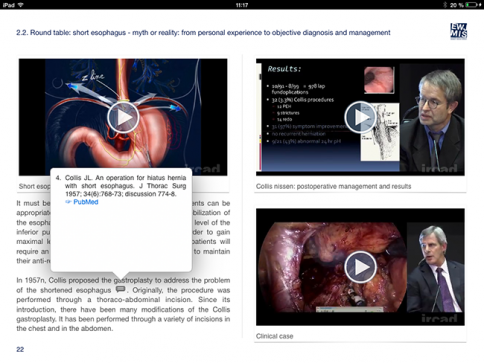Tap the Collis nissen postoperative management caption
This screenshot has height=363, width=484.
click(333, 186)
